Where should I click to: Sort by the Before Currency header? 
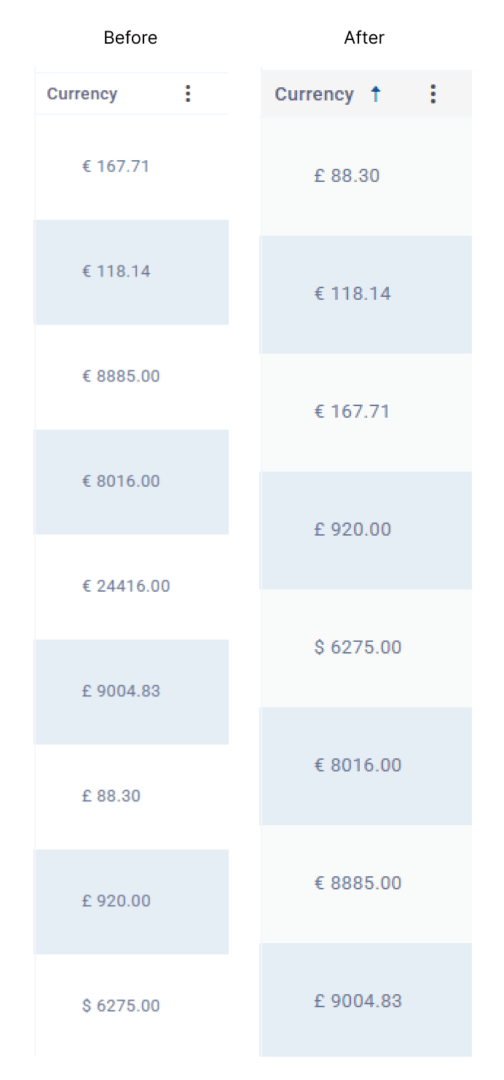pos(82,94)
